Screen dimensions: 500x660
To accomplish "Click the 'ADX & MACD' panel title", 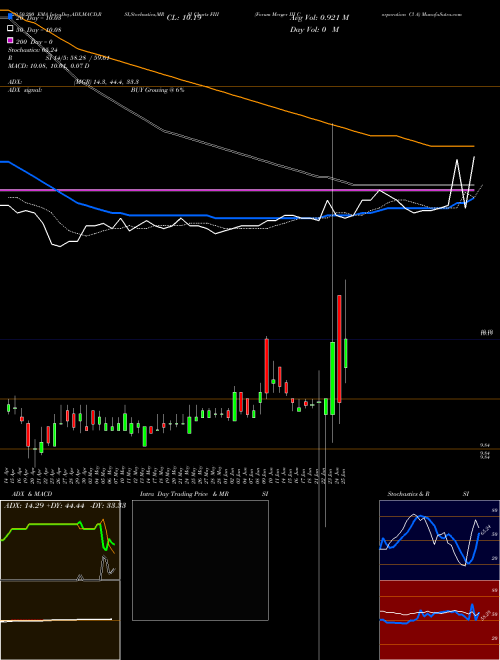I will [x=32, y=494].
